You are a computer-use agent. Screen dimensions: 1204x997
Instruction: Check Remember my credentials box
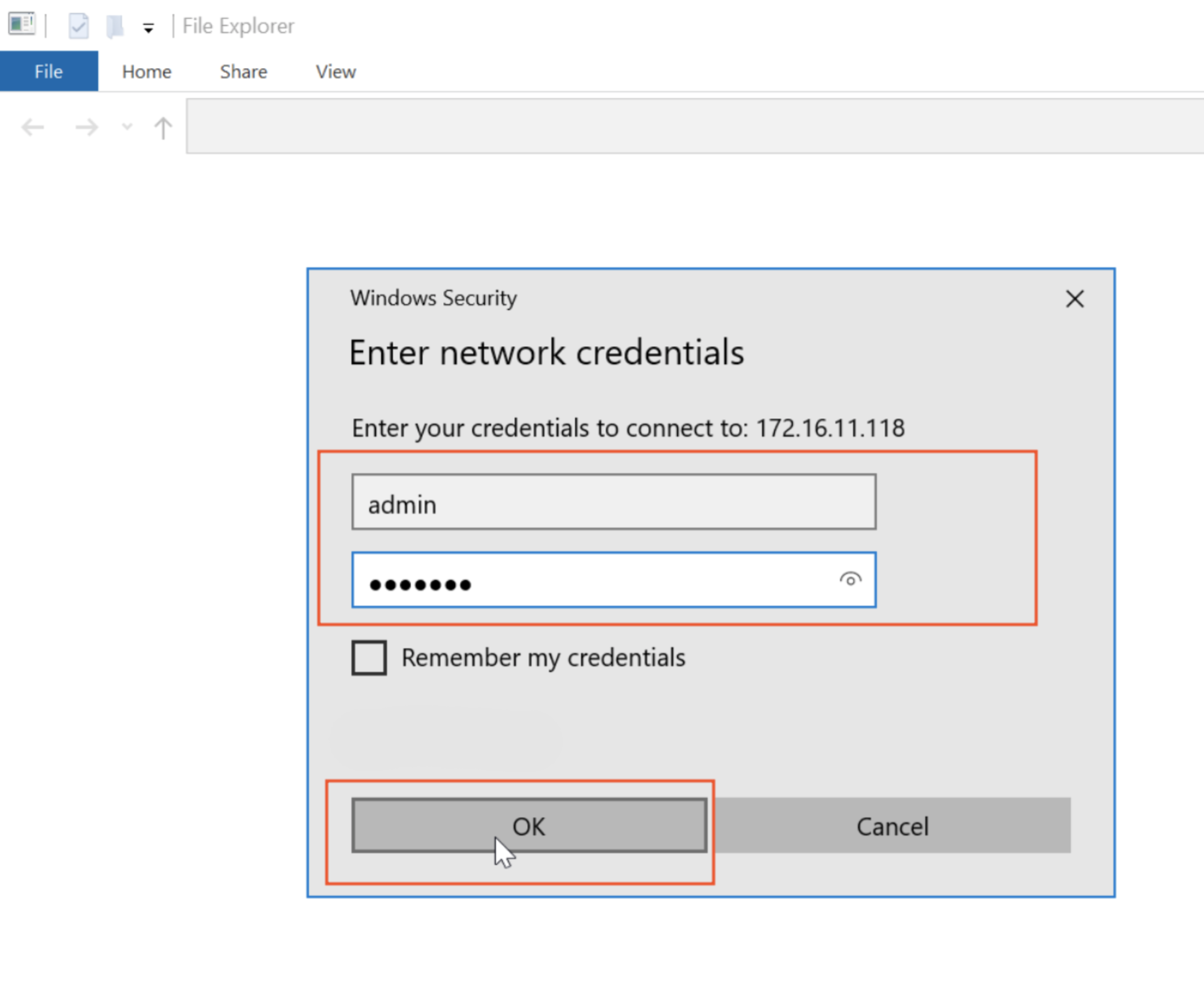click(369, 658)
